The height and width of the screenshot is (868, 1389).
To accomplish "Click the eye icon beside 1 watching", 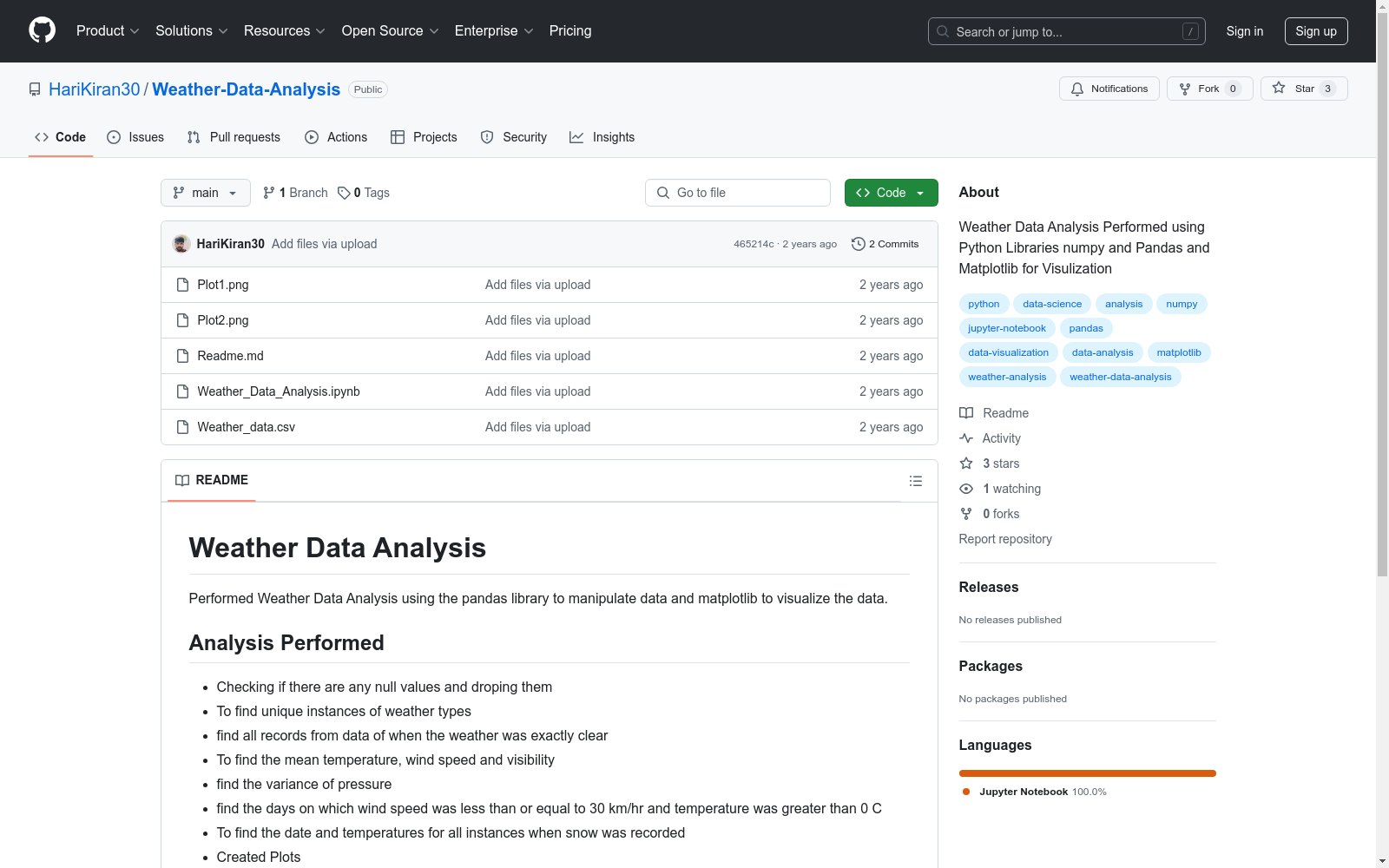I will [966, 489].
